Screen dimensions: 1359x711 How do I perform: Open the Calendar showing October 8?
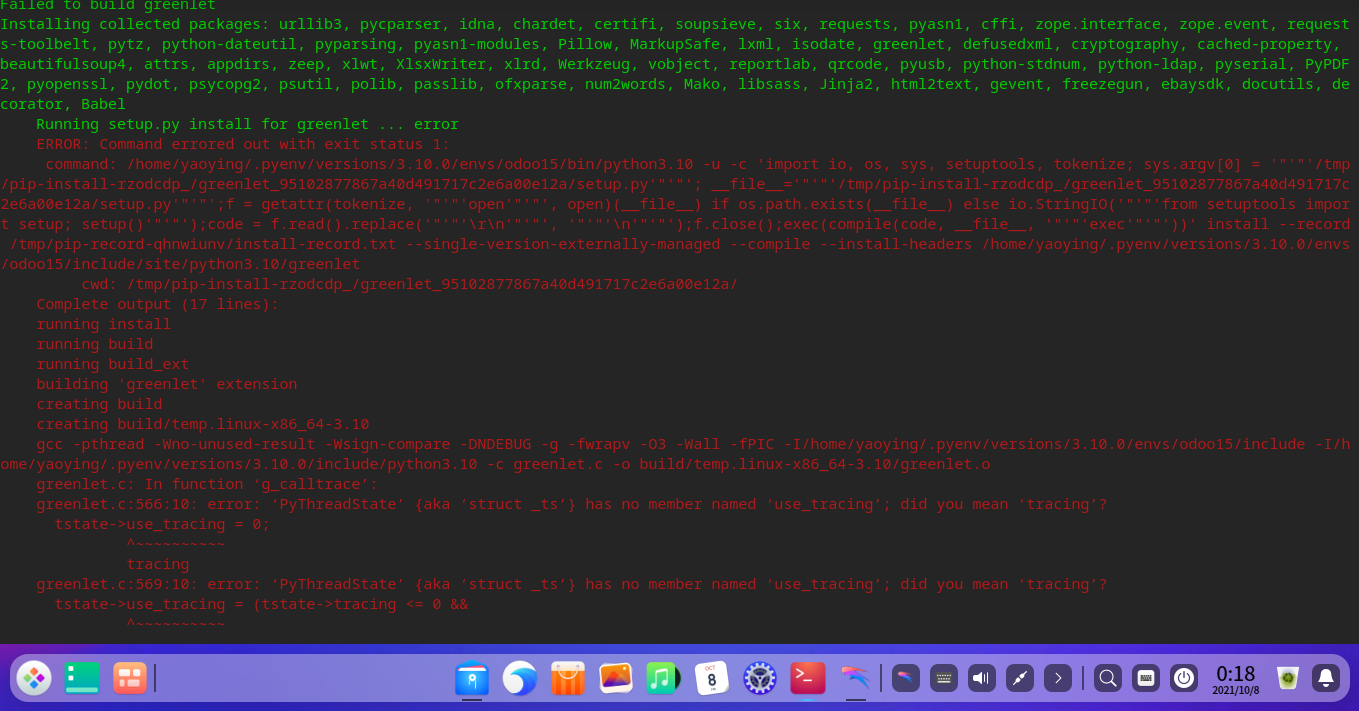pos(711,678)
